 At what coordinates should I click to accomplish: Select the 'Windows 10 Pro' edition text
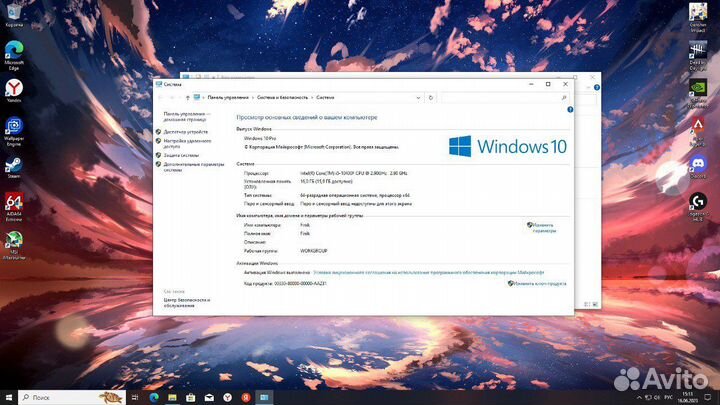point(260,138)
